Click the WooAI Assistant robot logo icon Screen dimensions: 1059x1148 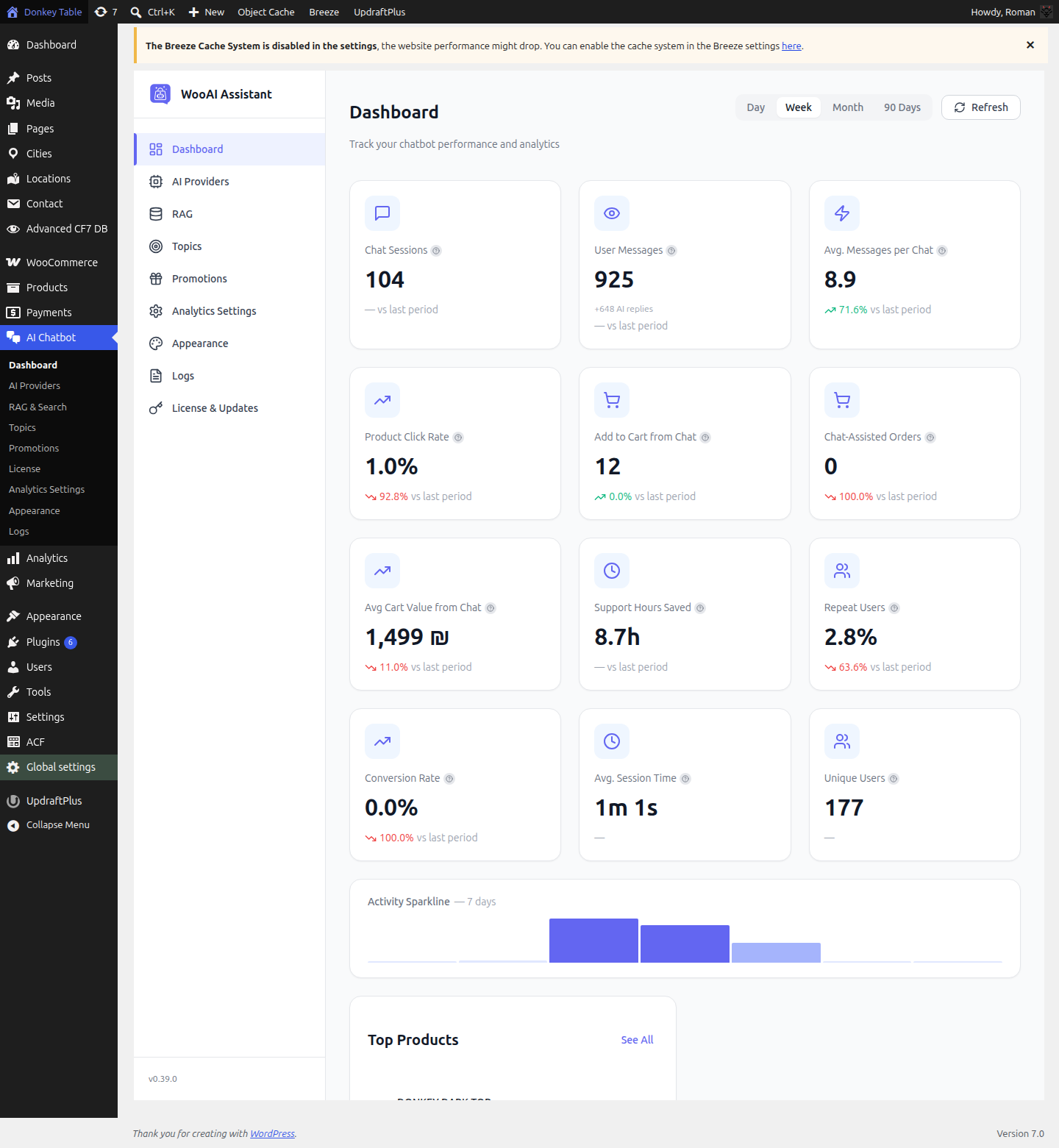(160, 93)
